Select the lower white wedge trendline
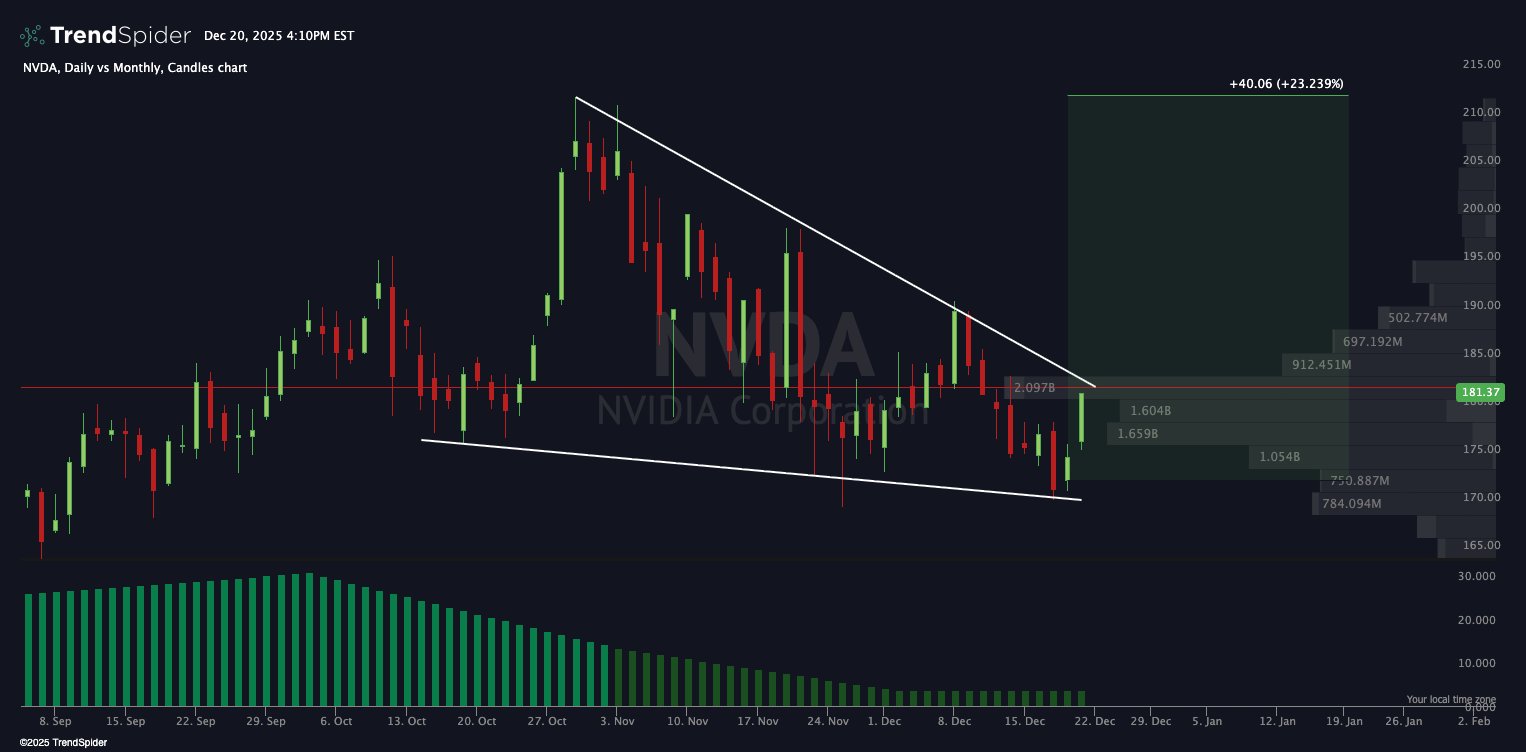1526x752 pixels. click(x=752, y=470)
